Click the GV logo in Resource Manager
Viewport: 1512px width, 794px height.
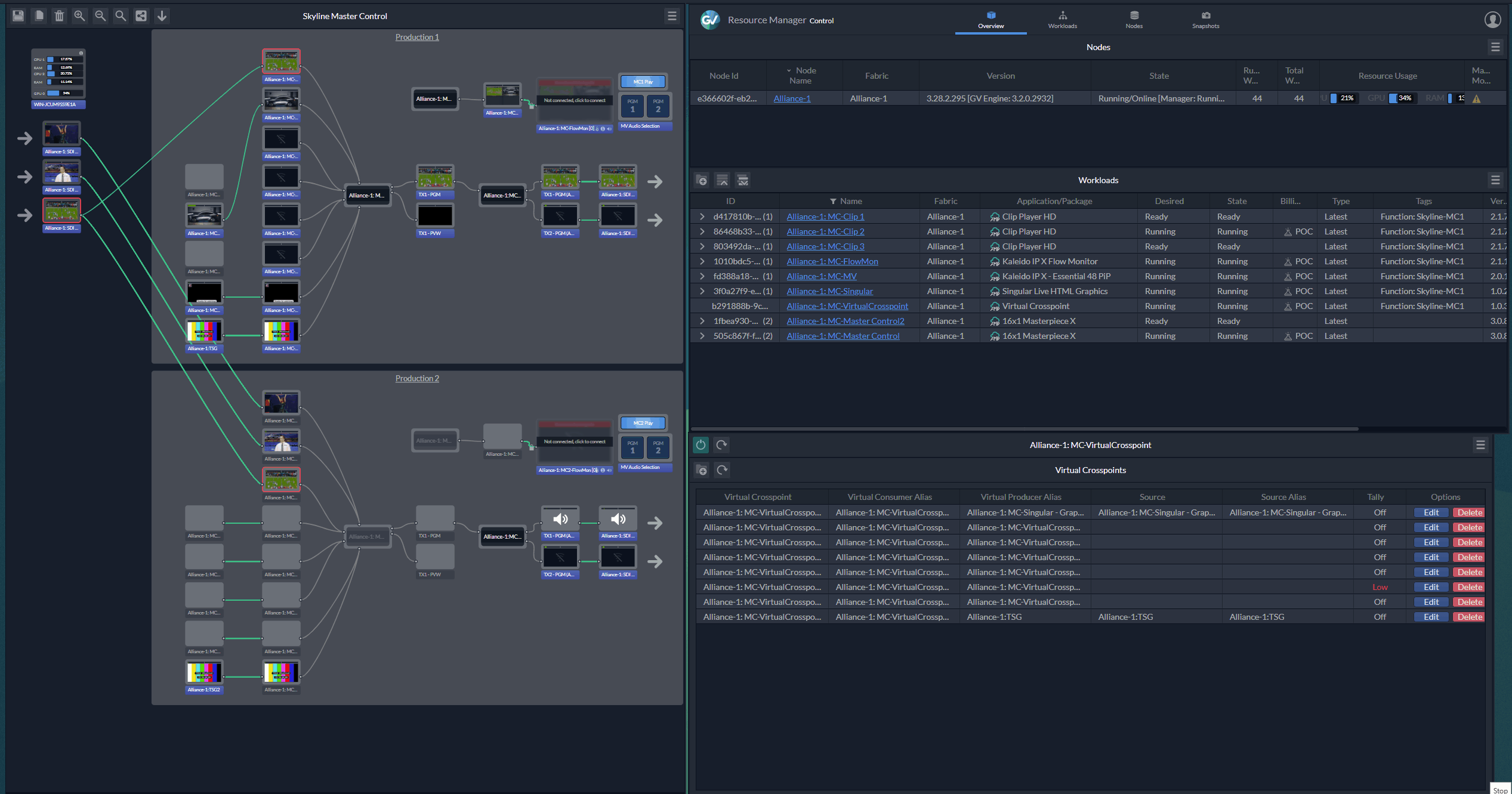point(710,20)
